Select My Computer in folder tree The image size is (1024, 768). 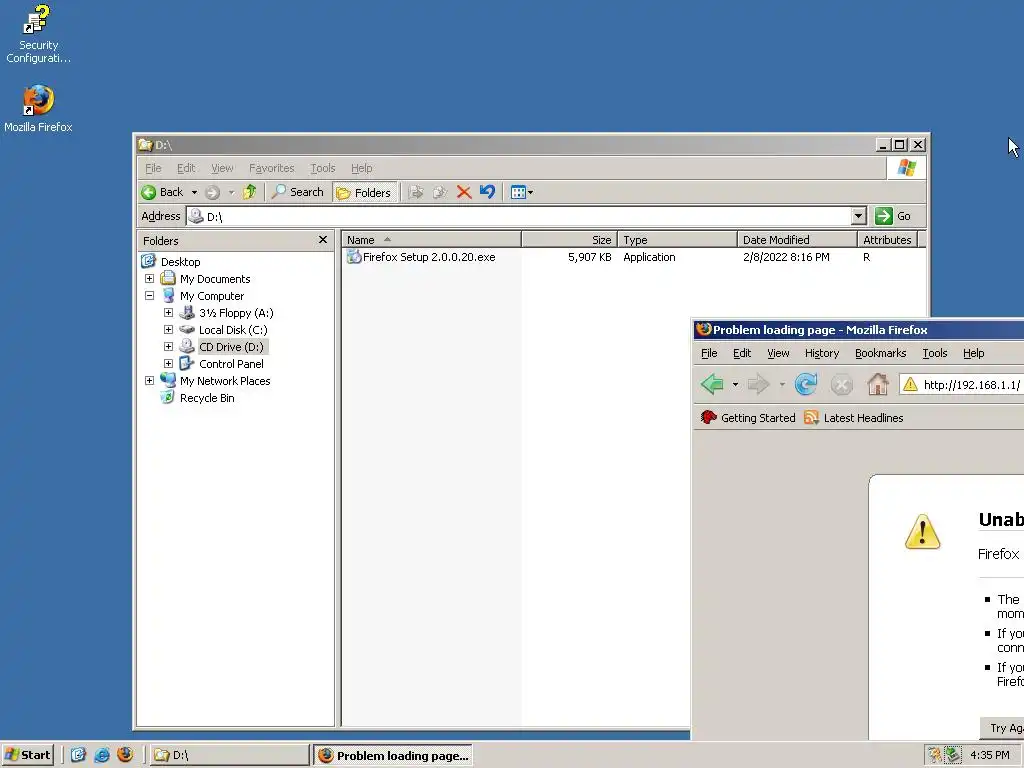click(x=212, y=296)
